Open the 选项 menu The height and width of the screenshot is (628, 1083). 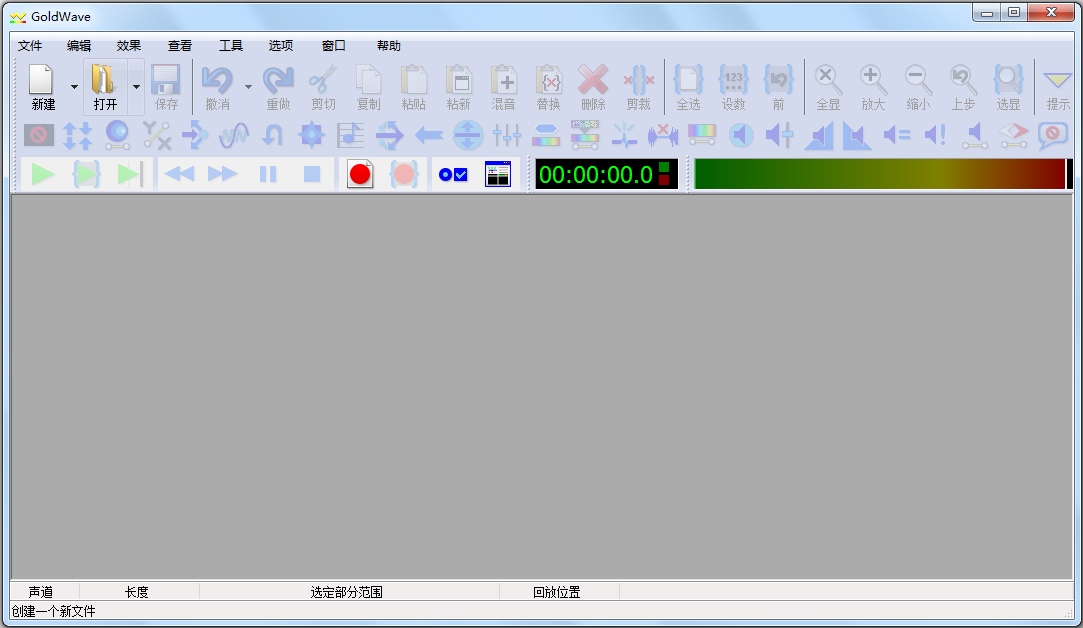pyautogui.click(x=280, y=46)
